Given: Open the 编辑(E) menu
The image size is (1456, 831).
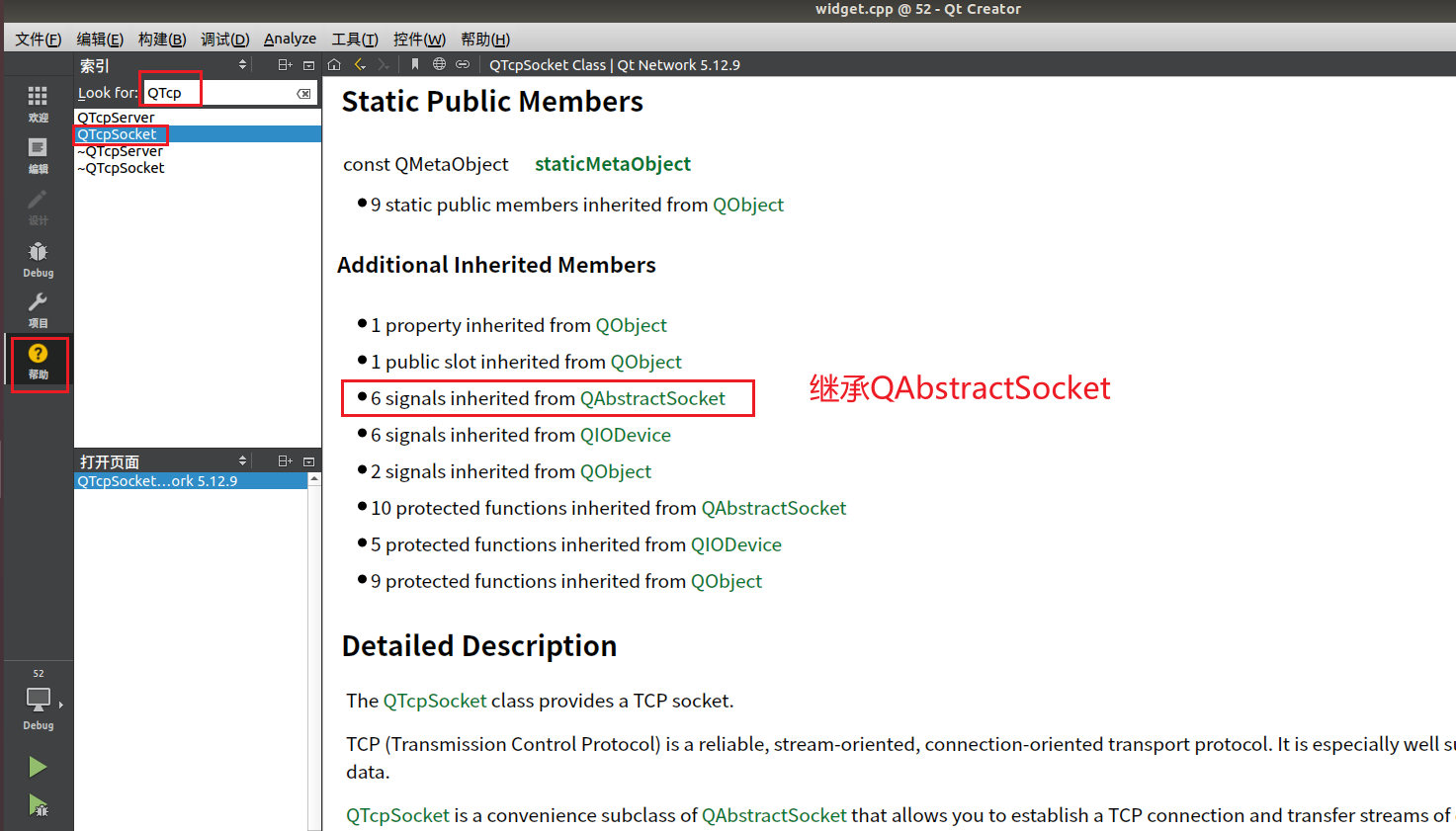Looking at the screenshot, I should [x=100, y=40].
